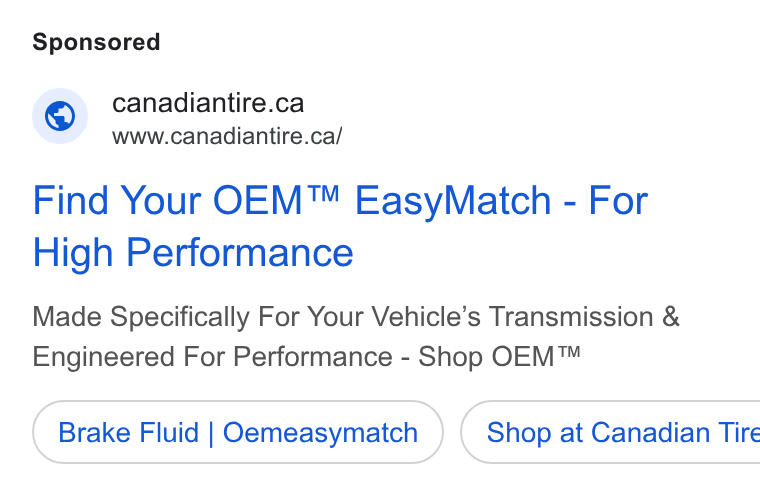
Task: Click the word Oemeasymatch in the chip
Action: (320, 432)
